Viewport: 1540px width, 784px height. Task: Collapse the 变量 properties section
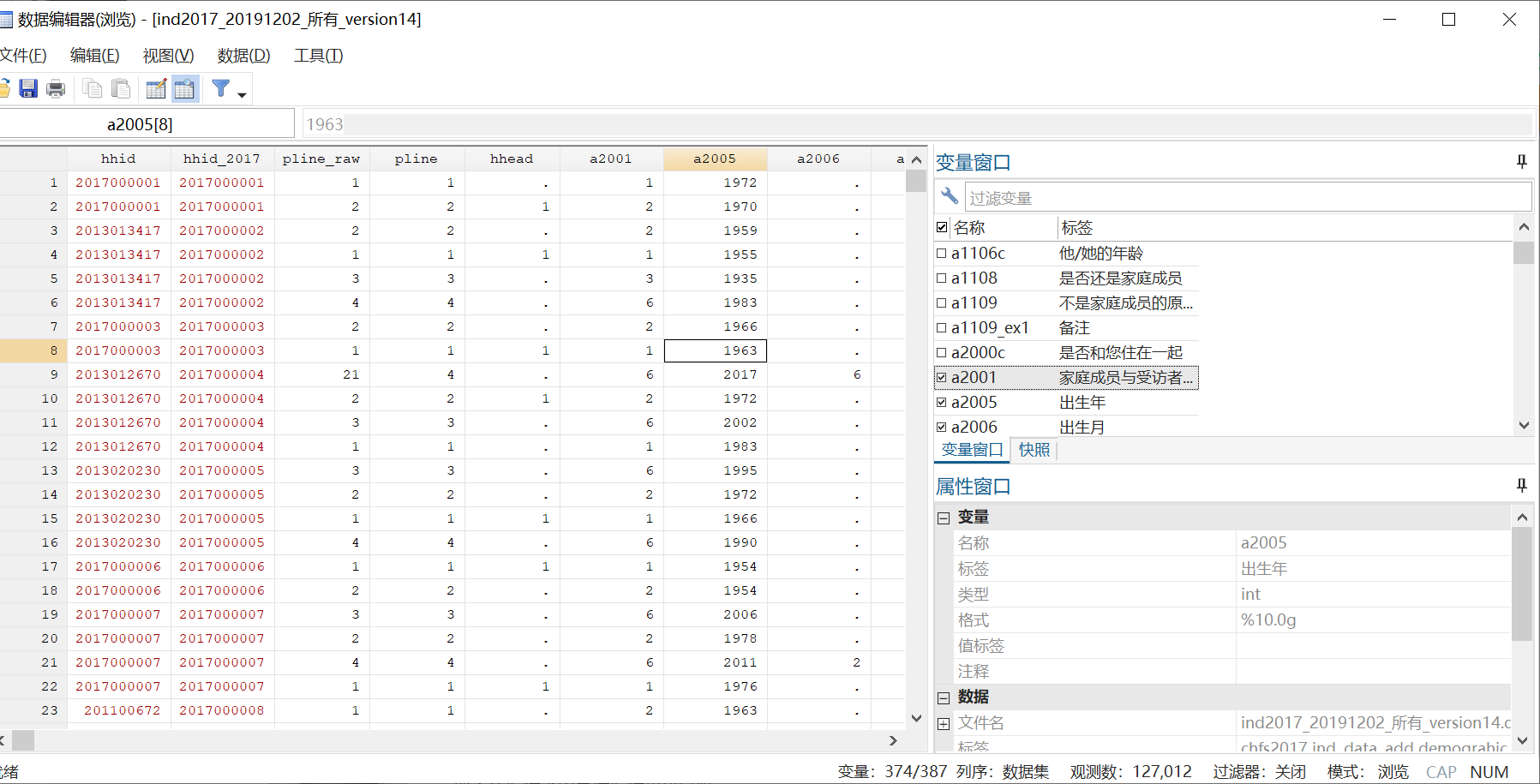pyautogui.click(x=943, y=517)
